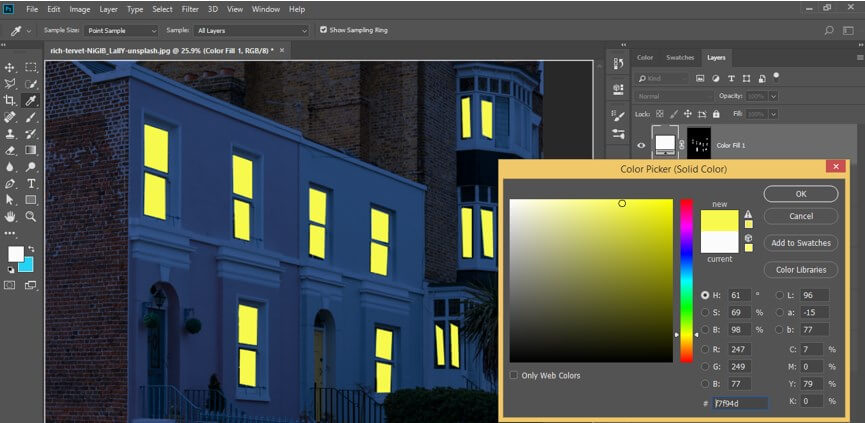Select the Dodge tool
This screenshot has height=423, width=865.
click(x=31, y=167)
